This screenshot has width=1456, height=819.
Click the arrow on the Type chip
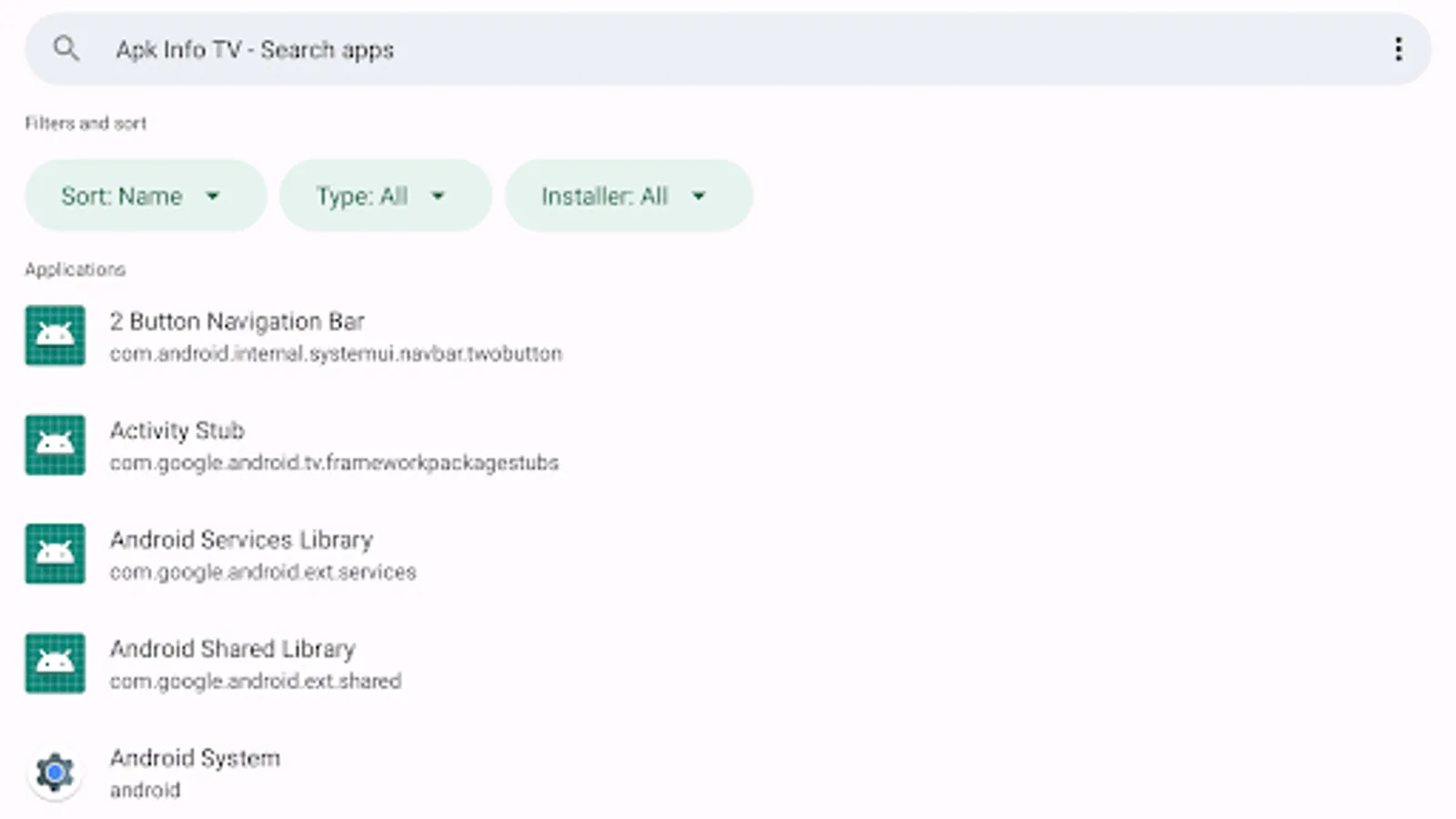(x=438, y=196)
